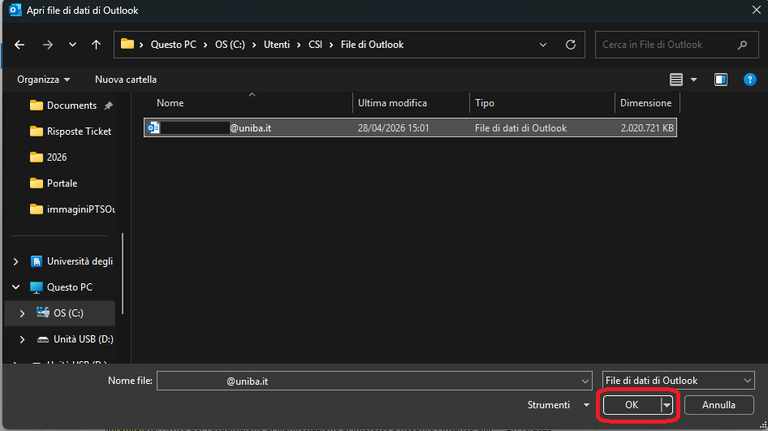768x431 pixels.
Task: Expand the Università degli node
Action: 16,262
